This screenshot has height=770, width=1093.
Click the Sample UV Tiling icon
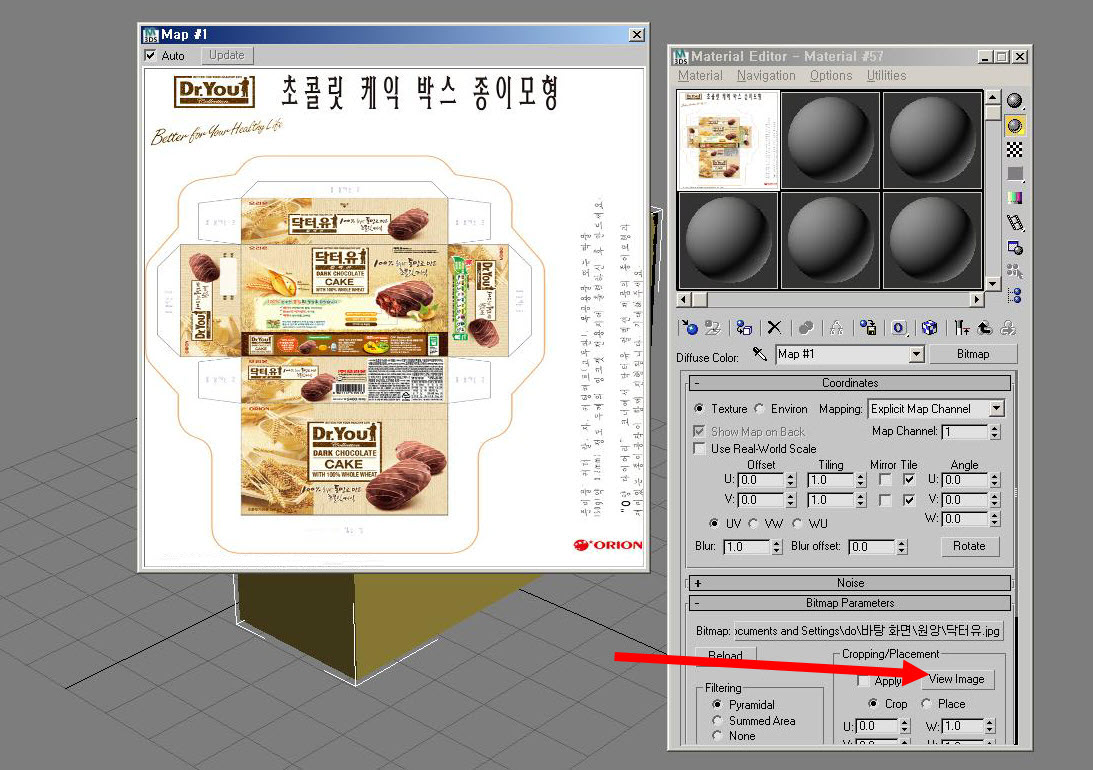1015,174
